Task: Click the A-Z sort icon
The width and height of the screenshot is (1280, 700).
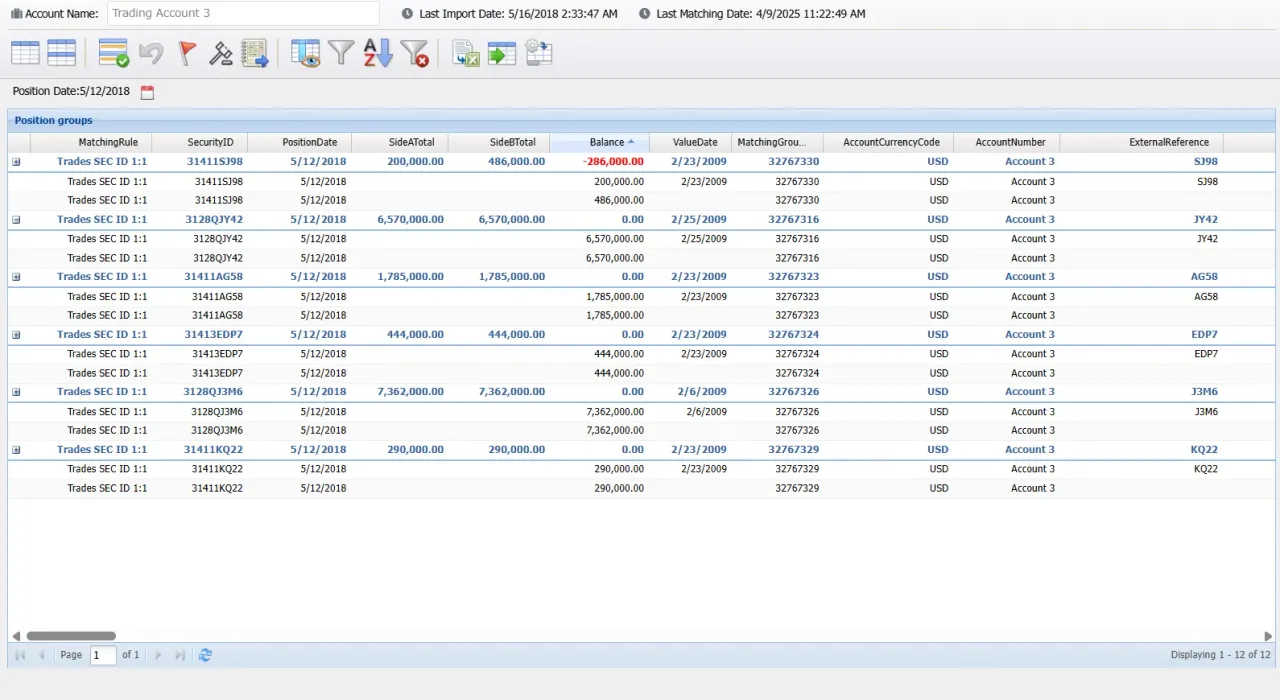Action: tap(377, 53)
